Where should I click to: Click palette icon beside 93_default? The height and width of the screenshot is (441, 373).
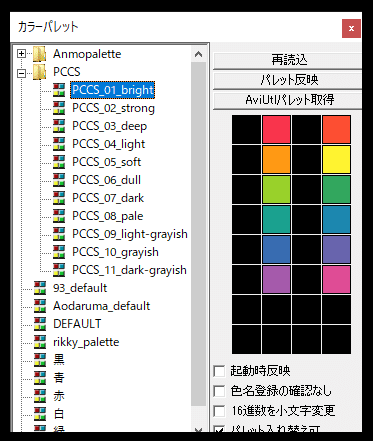(40, 288)
